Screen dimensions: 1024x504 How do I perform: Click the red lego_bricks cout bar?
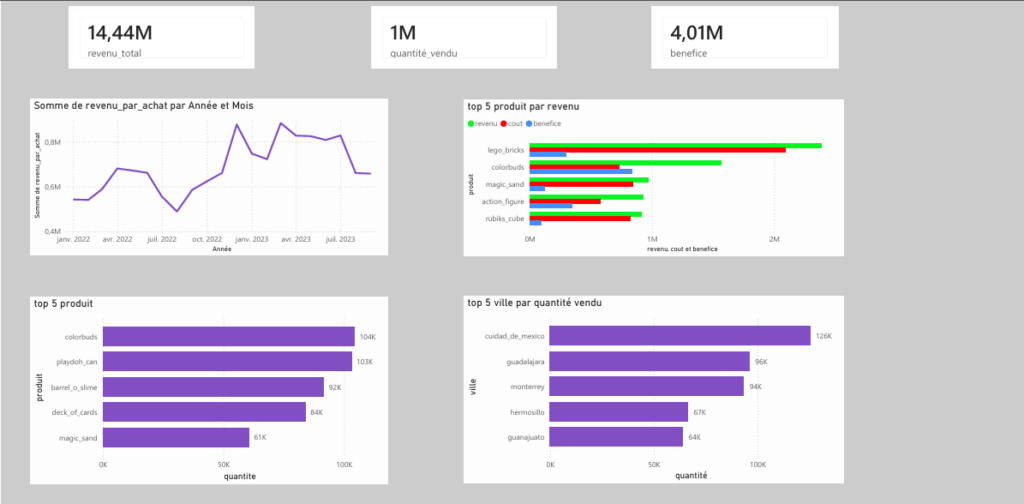coord(658,150)
